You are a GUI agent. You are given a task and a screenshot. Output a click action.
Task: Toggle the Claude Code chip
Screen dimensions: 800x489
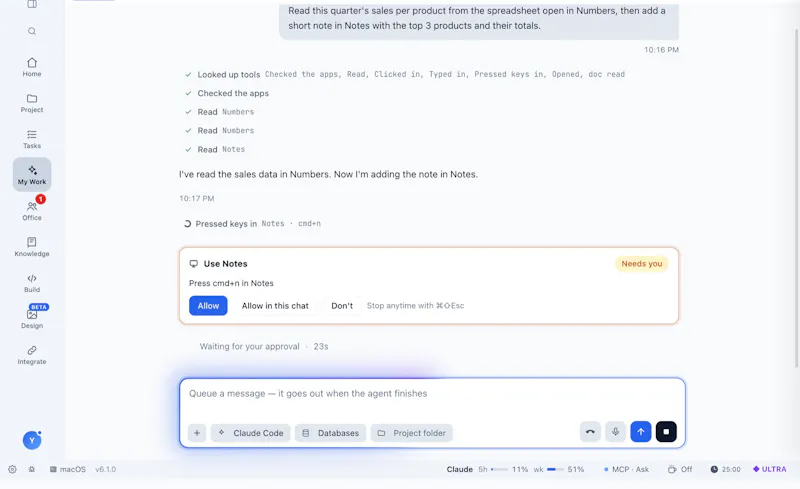pyautogui.click(x=251, y=433)
